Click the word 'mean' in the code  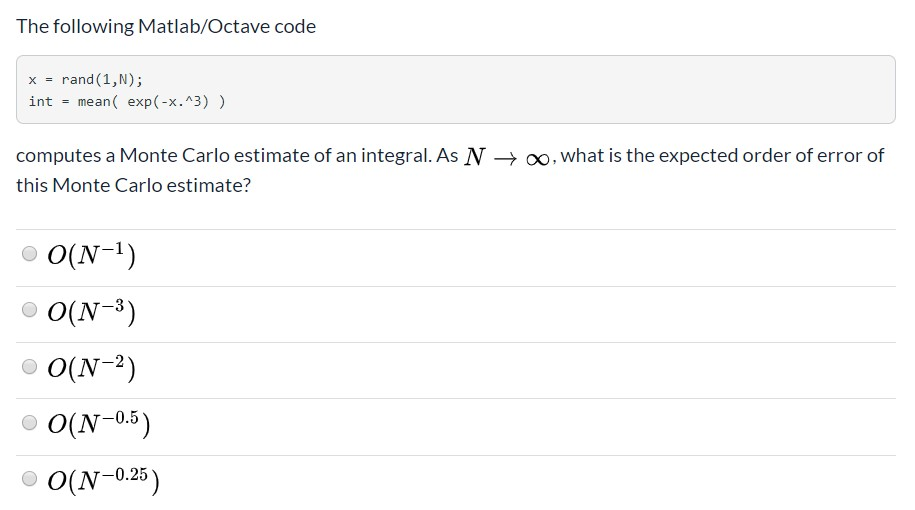(94, 102)
